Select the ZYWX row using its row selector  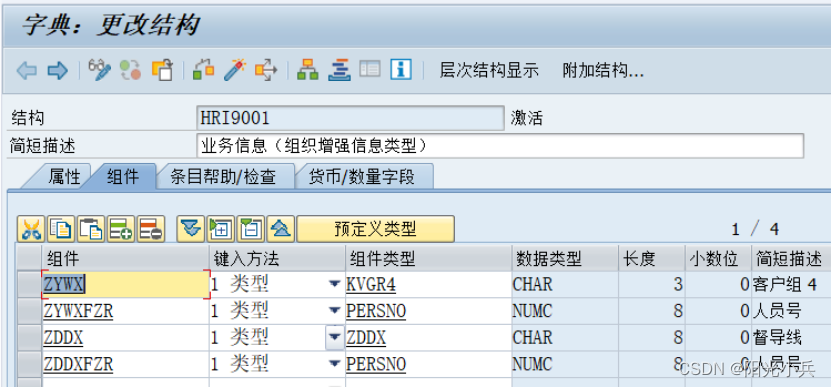pos(29,285)
